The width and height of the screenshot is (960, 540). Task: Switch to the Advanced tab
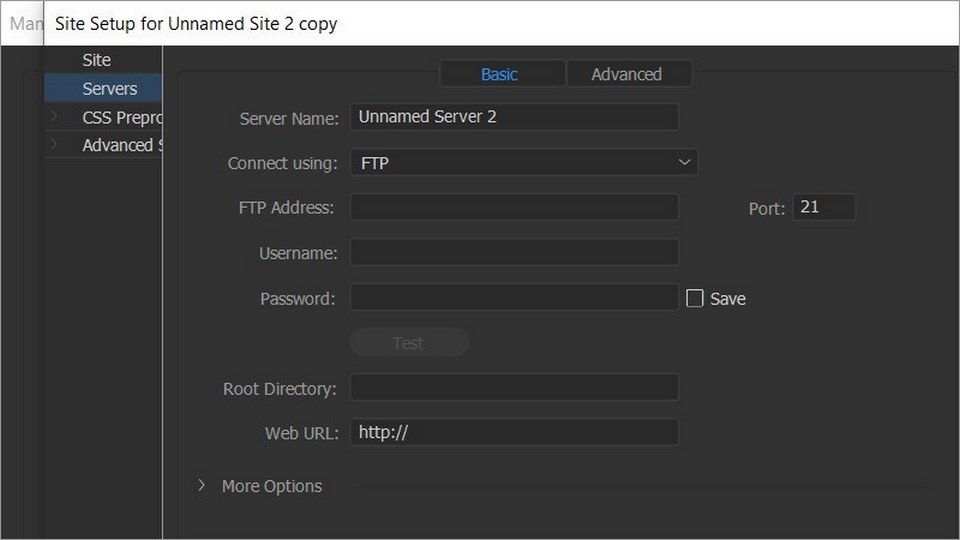coord(626,74)
